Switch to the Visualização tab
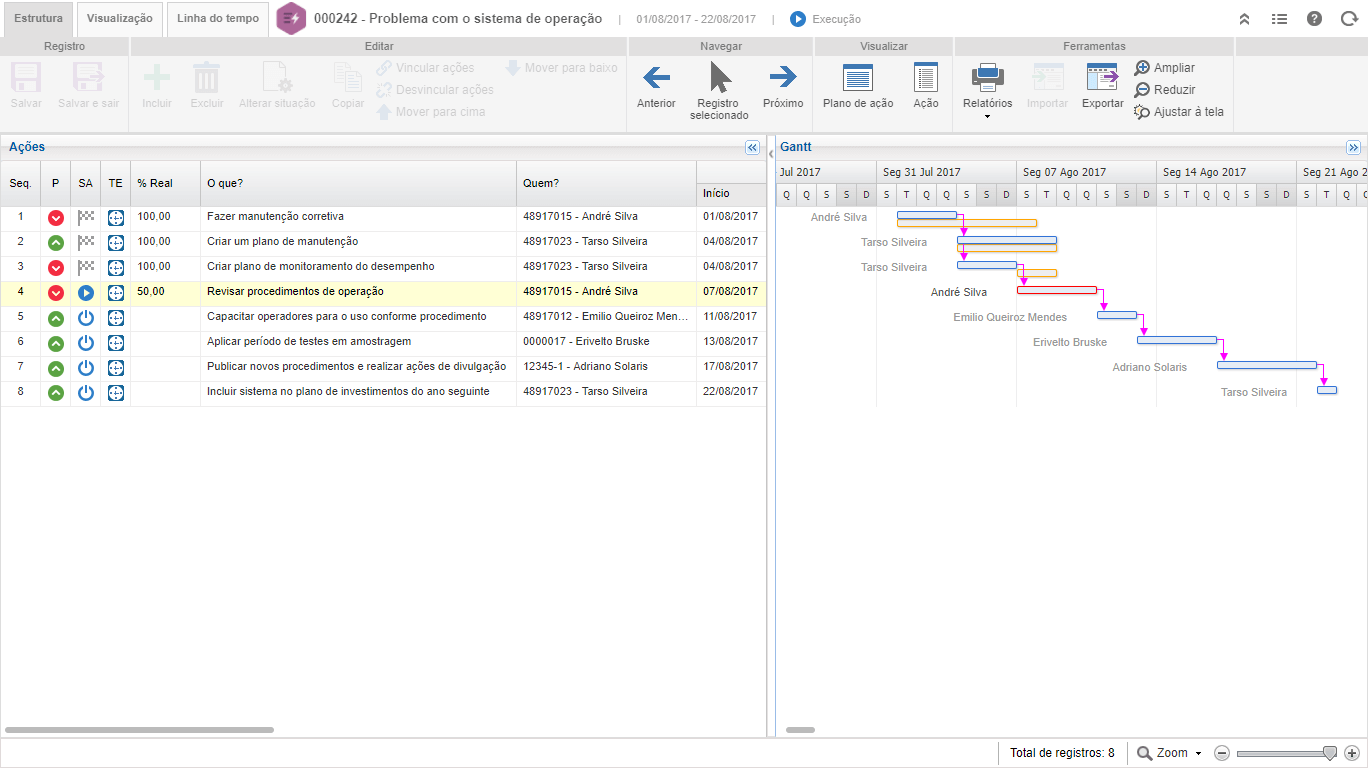Screen dimensions: 1368x768 tap(119, 19)
